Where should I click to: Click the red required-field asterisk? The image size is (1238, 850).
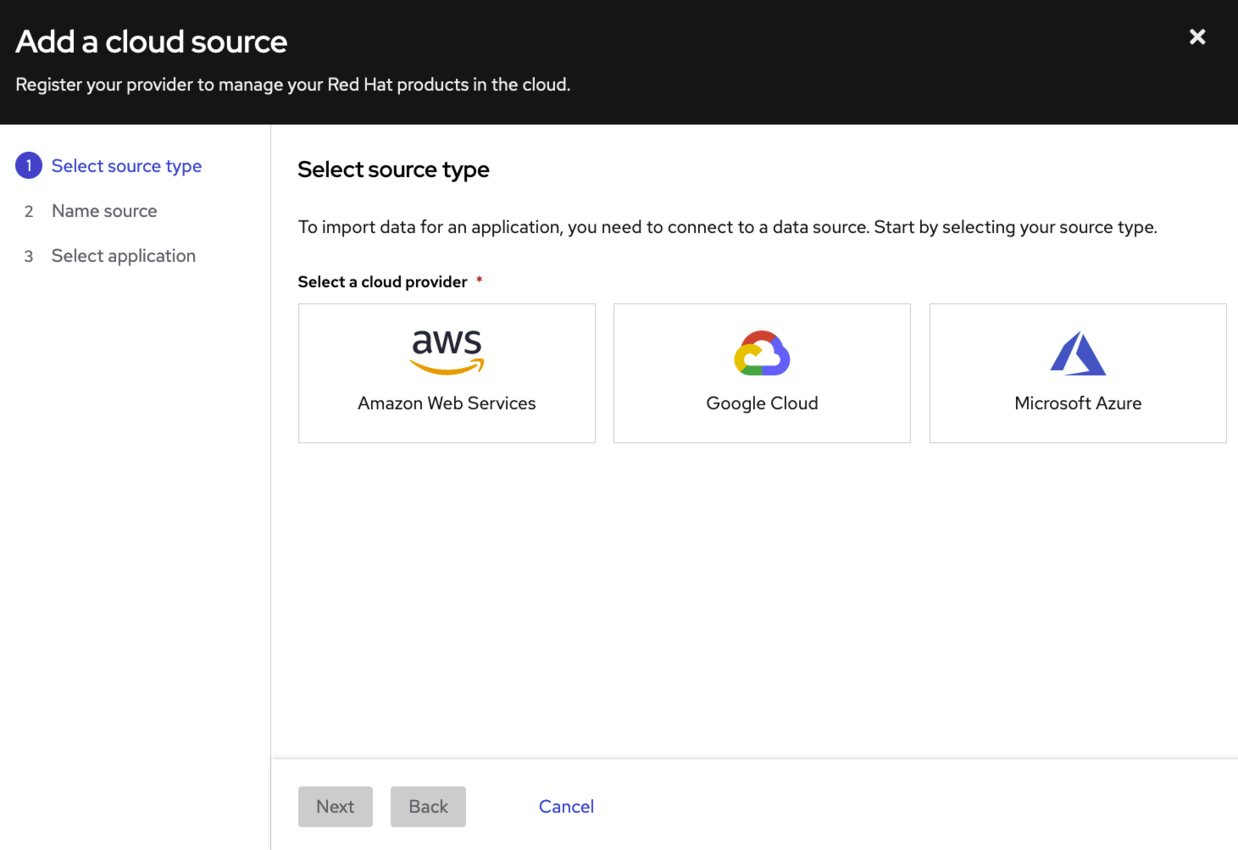coord(478,281)
